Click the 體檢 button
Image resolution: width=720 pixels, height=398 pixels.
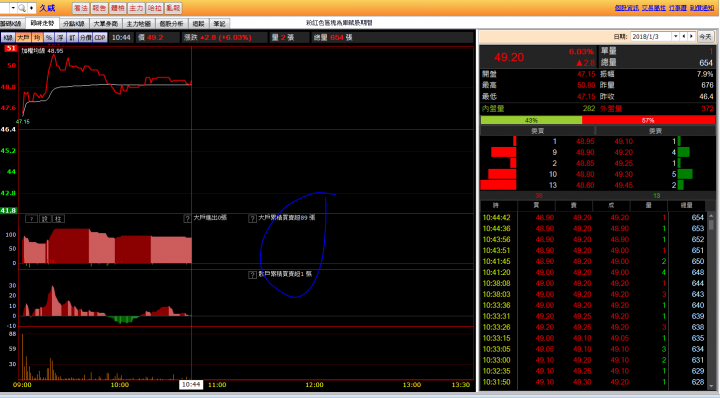click(x=118, y=8)
